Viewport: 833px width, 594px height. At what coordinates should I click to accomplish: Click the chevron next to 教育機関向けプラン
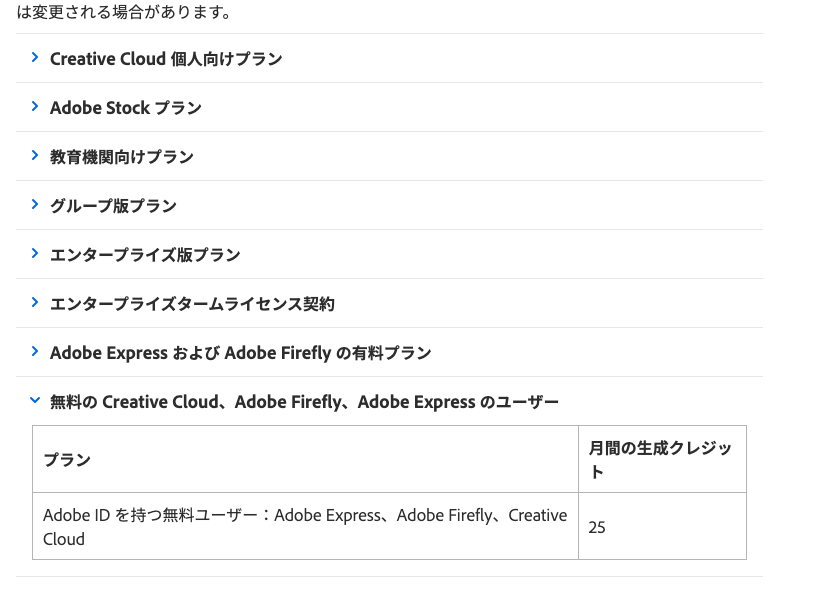(35, 155)
